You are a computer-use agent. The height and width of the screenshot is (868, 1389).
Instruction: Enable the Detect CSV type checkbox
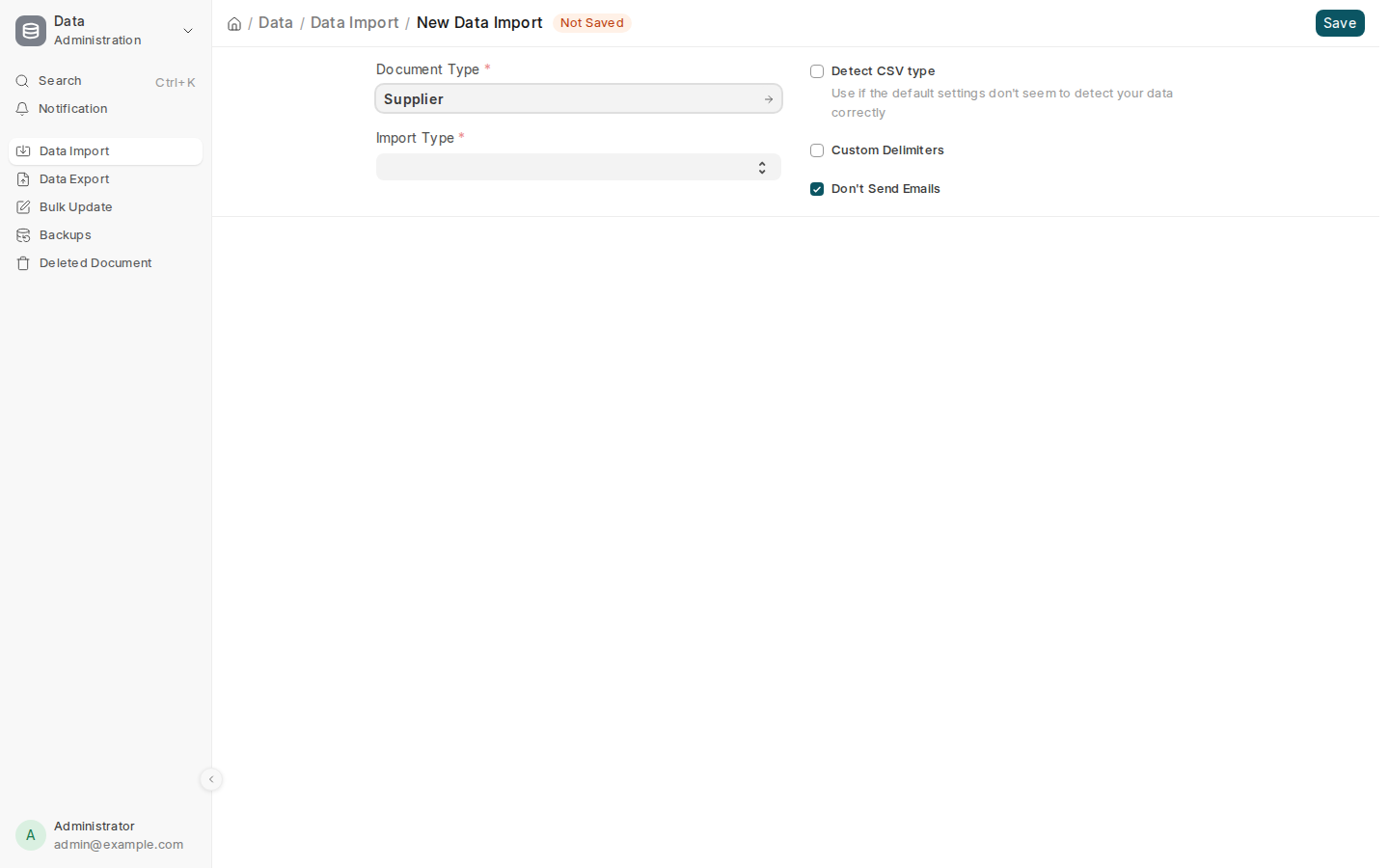(x=817, y=71)
